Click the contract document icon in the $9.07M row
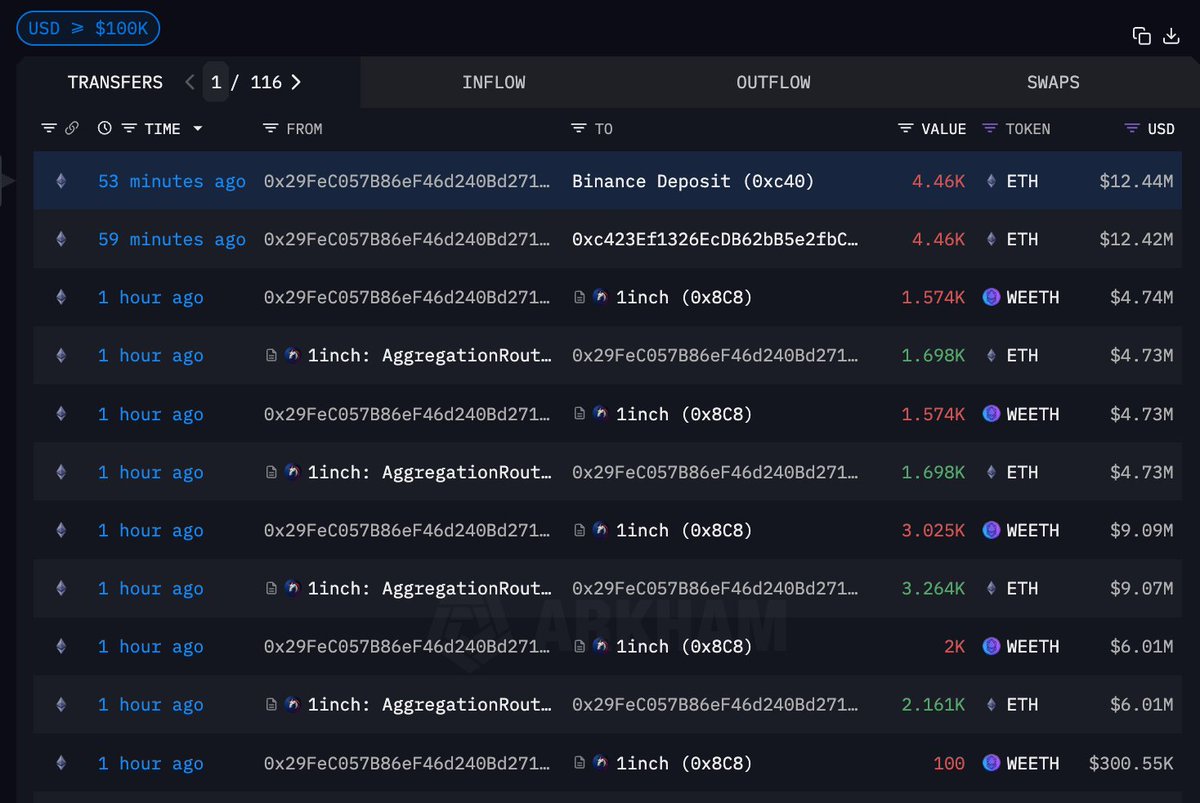Image resolution: width=1200 pixels, height=803 pixels. click(271, 588)
